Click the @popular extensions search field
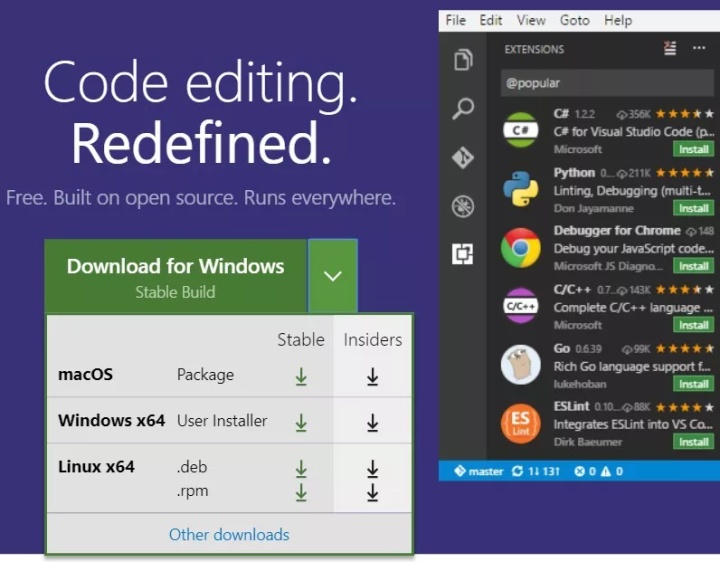The image size is (720, 562). pyautogui.click(x=607, y=83)
